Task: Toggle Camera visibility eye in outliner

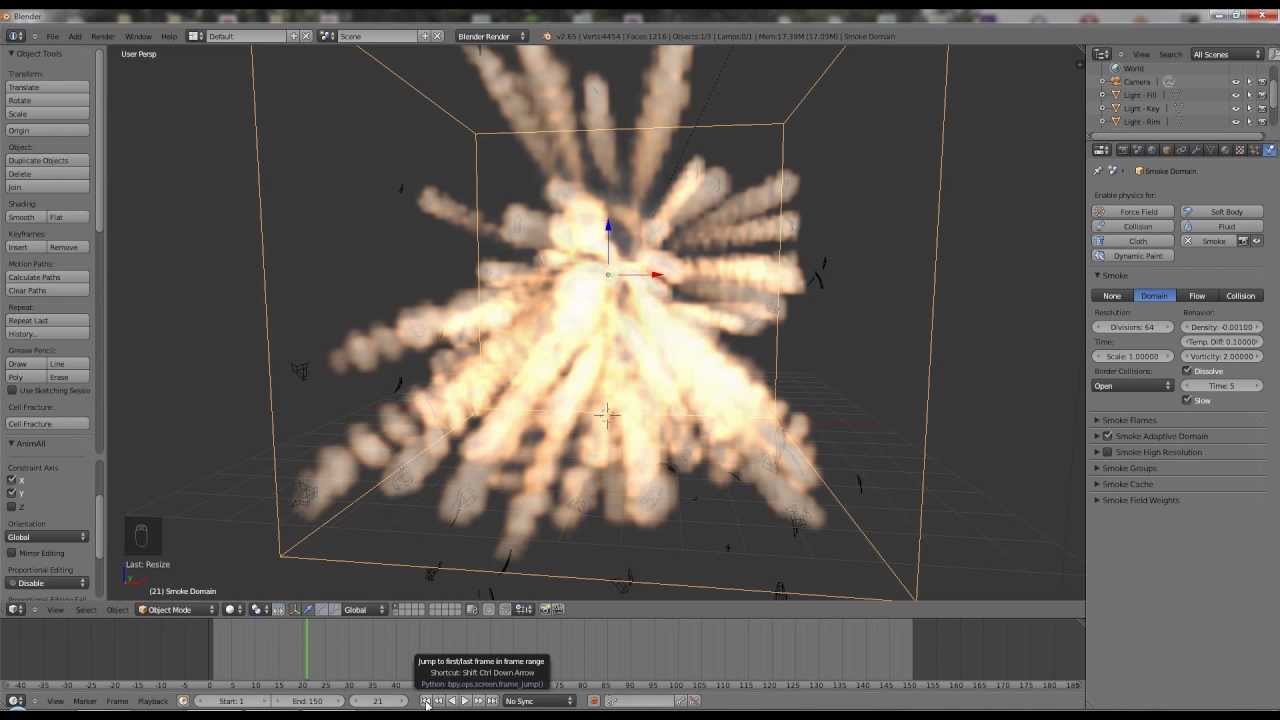Action: point(1236,82)
